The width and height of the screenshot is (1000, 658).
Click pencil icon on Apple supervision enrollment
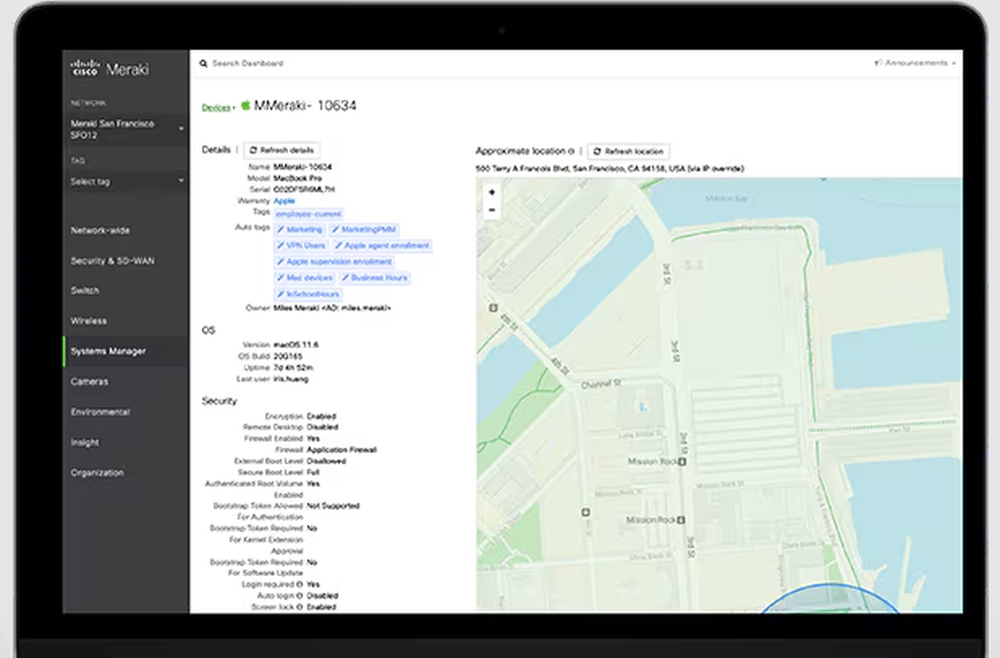pyautogui.click(x=281, y=262)
